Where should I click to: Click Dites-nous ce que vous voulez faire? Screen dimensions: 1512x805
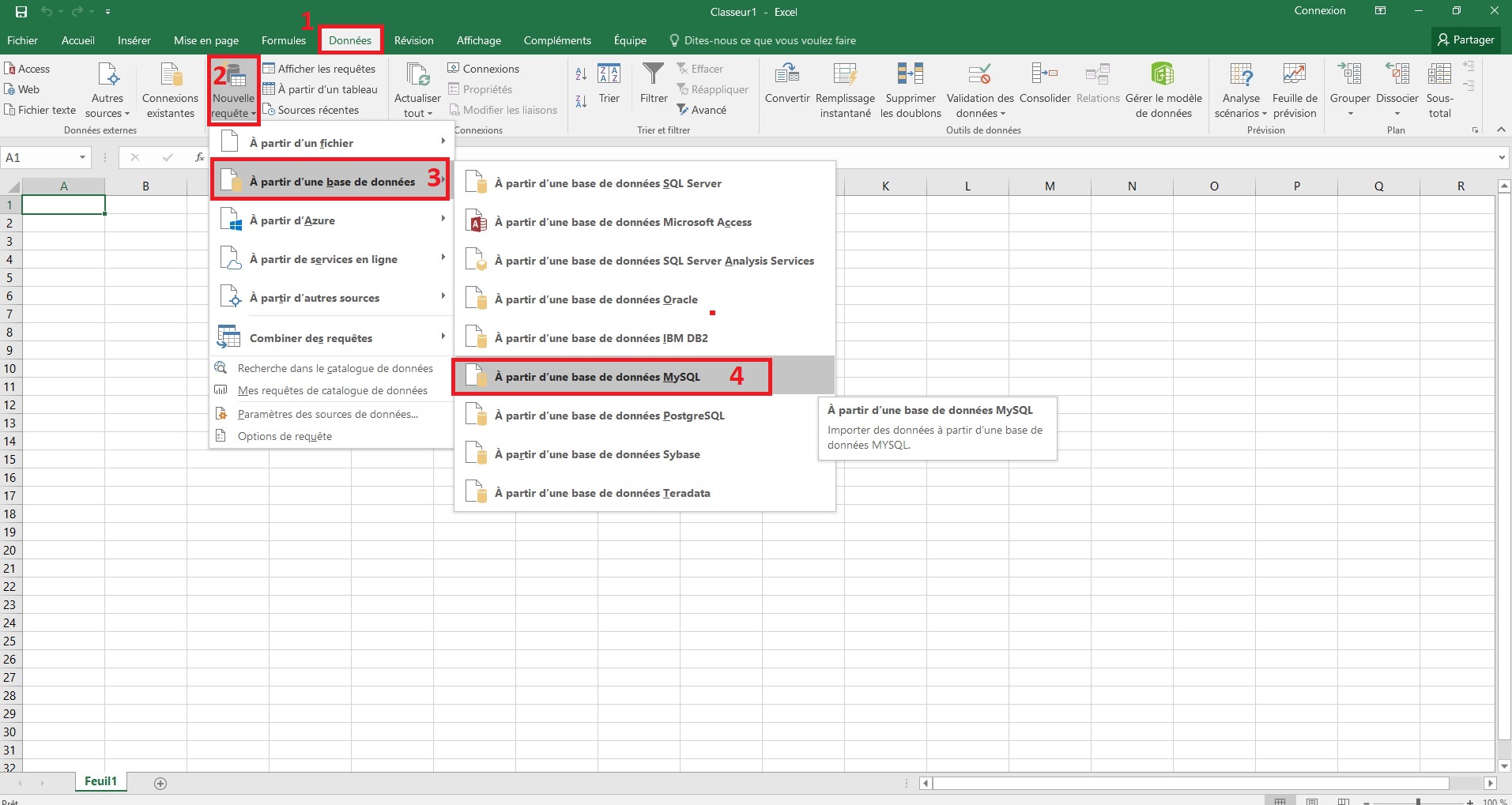click(x=763, y=40)
